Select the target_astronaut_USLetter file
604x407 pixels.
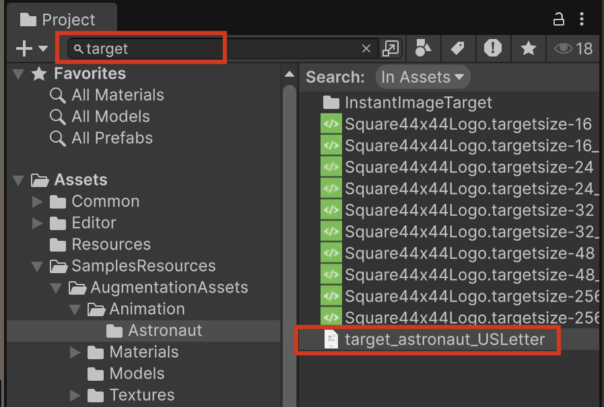tap(444, 340)
